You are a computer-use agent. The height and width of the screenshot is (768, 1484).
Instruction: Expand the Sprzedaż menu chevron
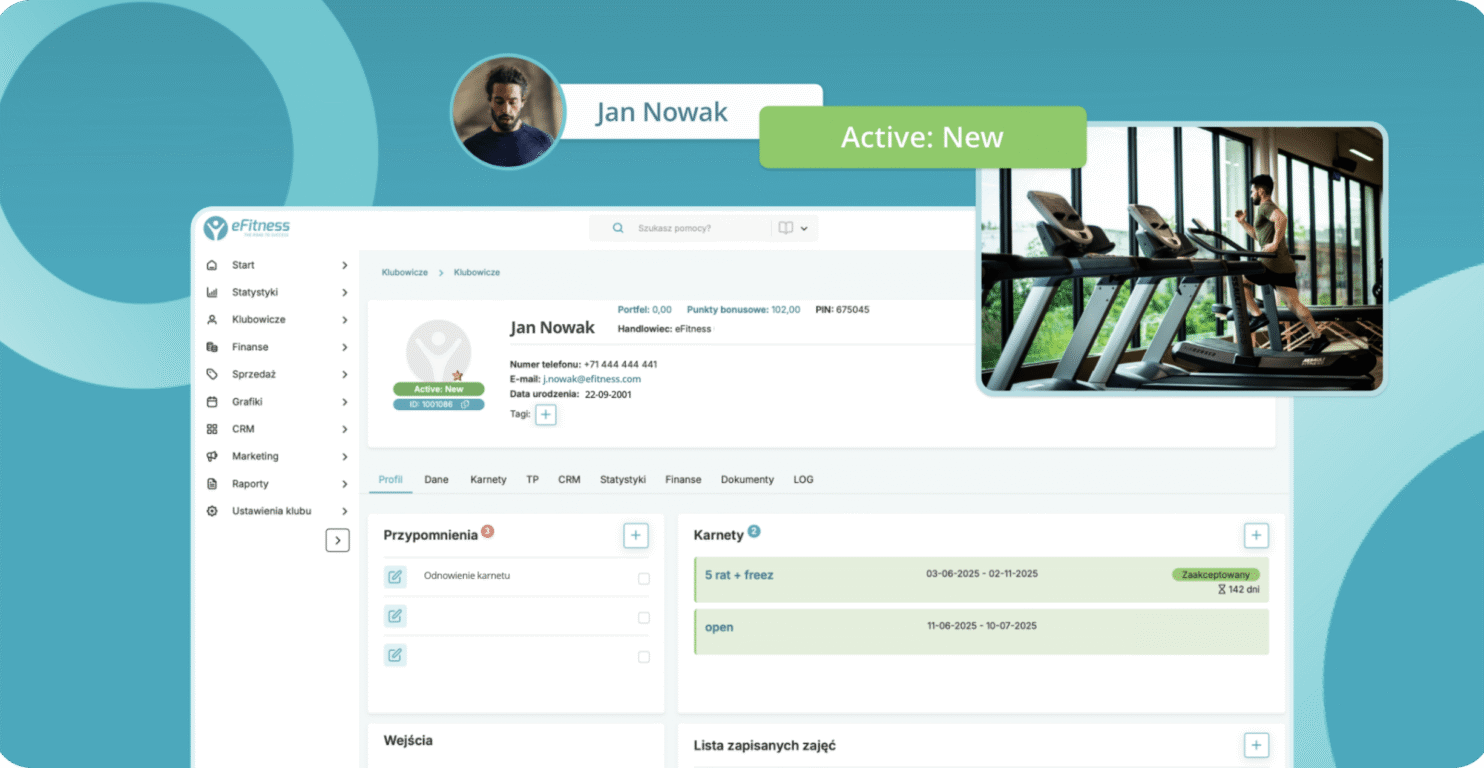click(344, 374)
